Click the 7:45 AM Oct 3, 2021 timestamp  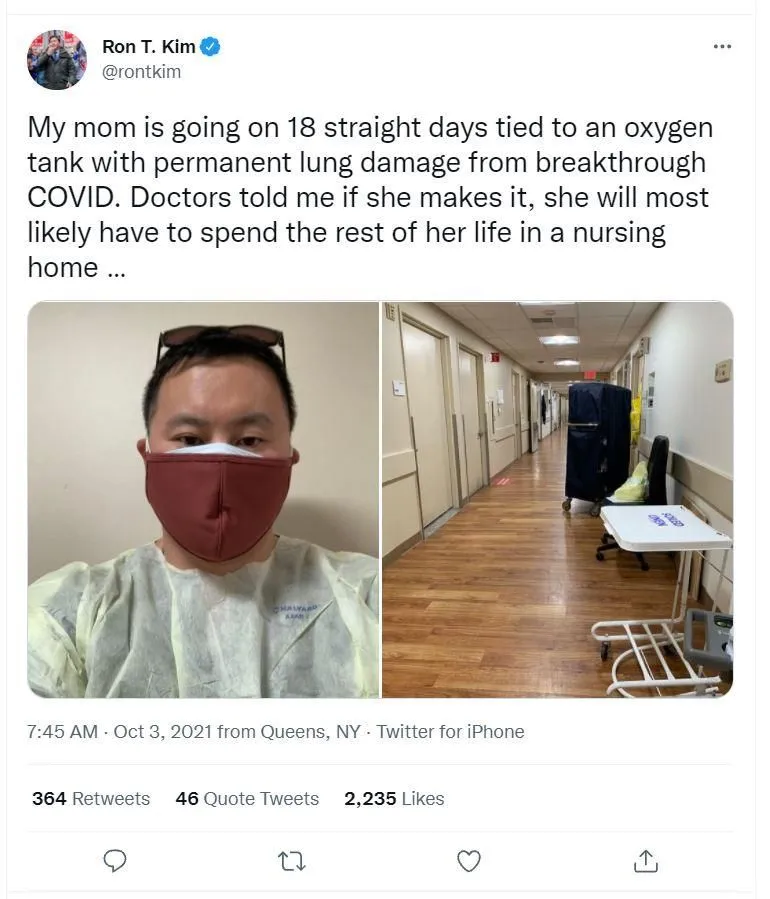pyautogui.click(x=120, y=732)
